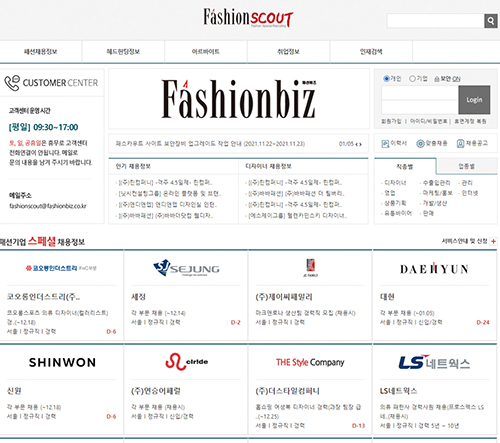Select the marketing/PR (마케팅/홍보) category
The width and height of the screenshot is (500, 443).
(x=438, y=193)
